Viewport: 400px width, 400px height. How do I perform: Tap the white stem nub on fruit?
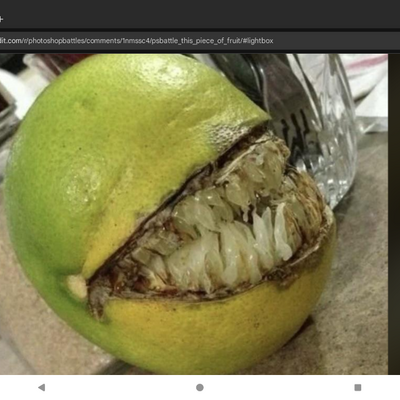coord(77,287)
